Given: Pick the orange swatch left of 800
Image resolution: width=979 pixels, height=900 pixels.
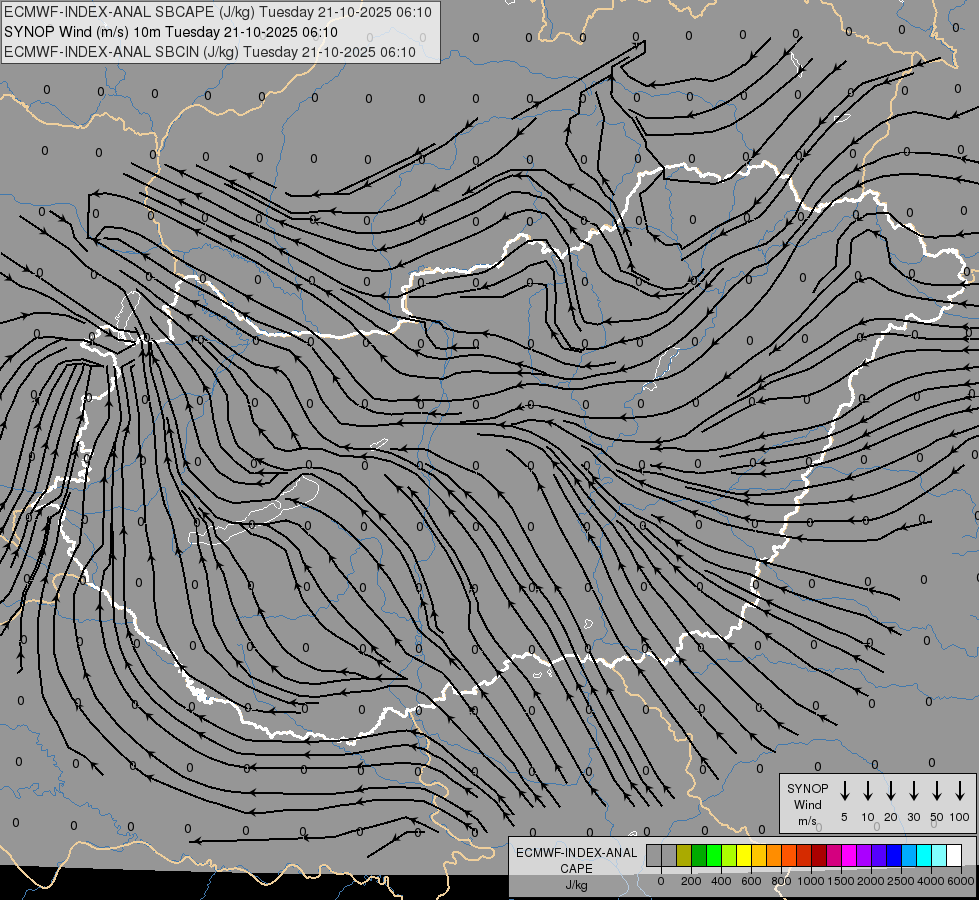Looking at the screenshot, I should pyautogui.click(x=774, y=855).
